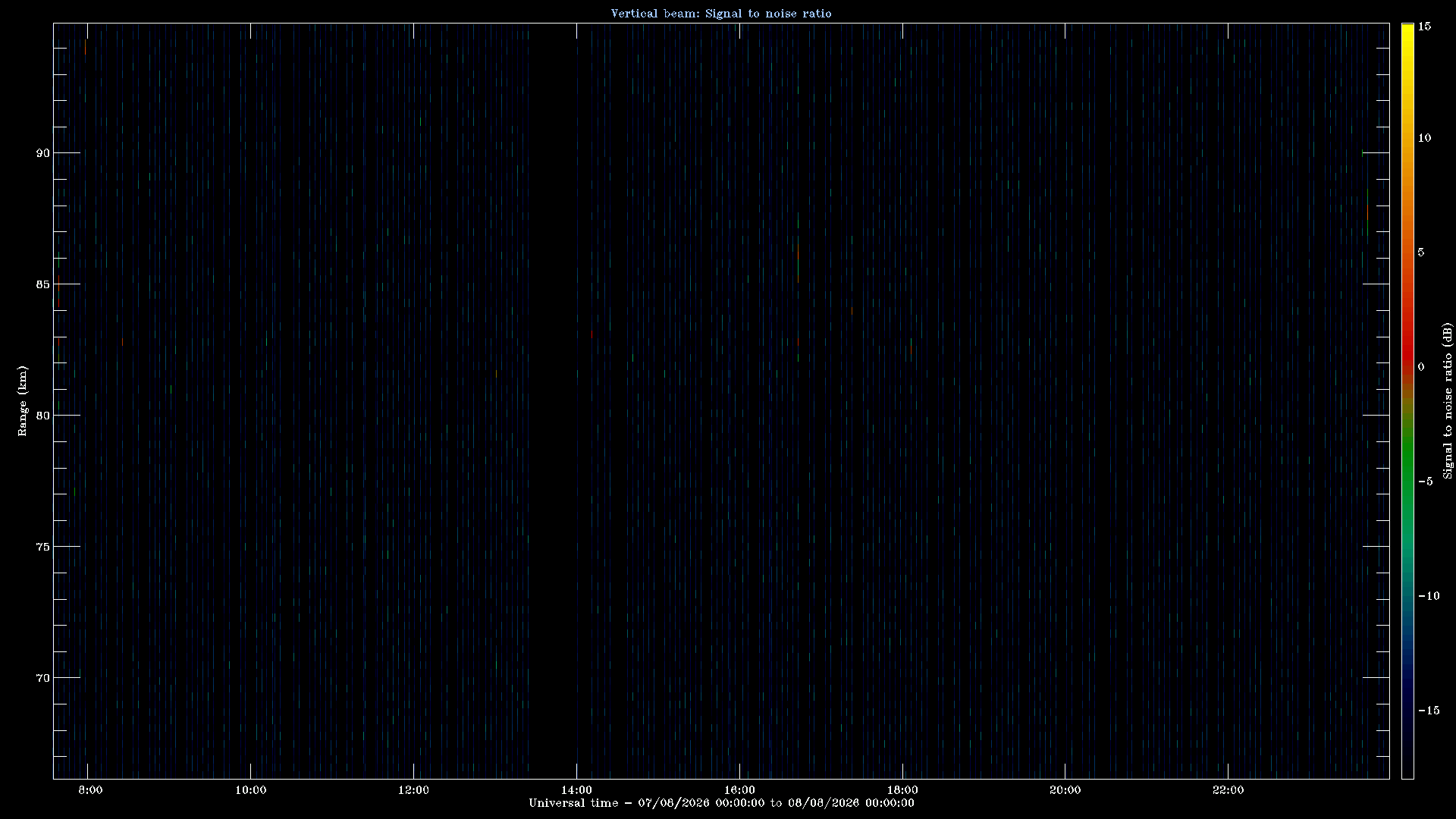Select the 8:00 time axis label

(x=90, y=790)
